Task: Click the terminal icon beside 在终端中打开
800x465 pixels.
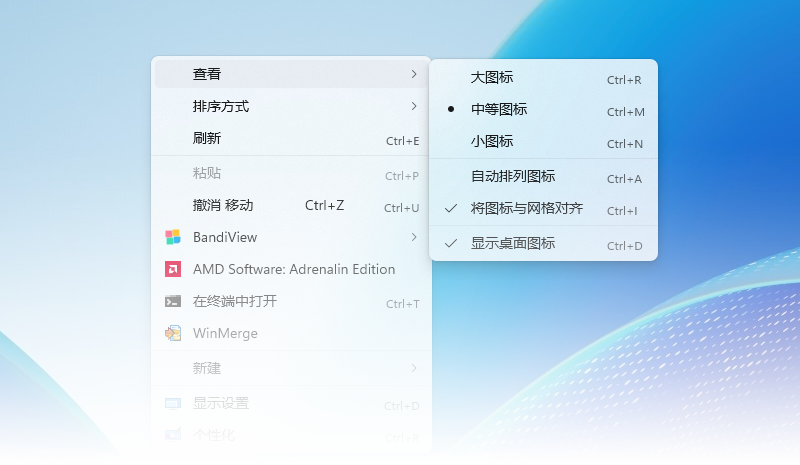Action: coord(173,301)
